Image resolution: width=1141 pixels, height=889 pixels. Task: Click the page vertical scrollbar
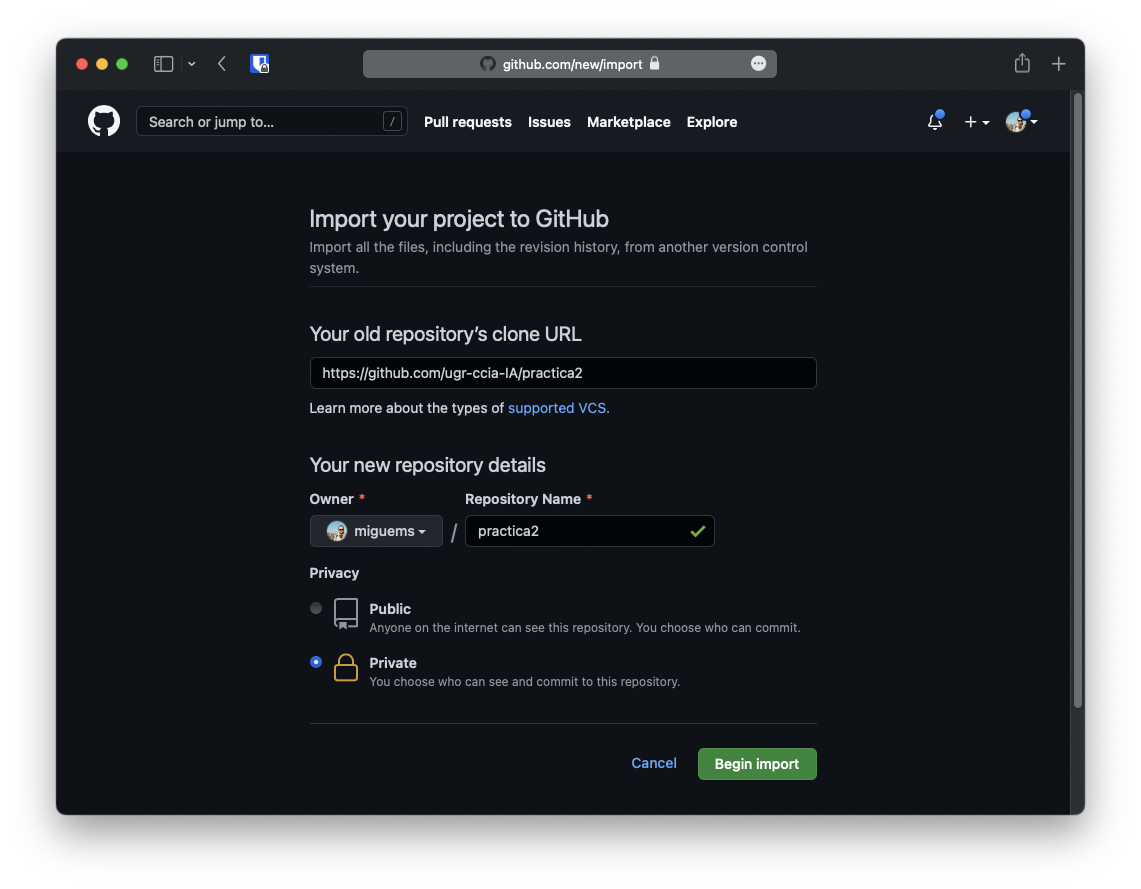[1078, 400]
